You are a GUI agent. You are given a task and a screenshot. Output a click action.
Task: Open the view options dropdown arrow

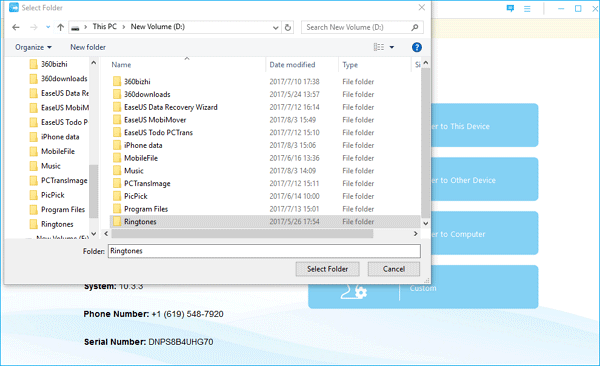point(392,47)
